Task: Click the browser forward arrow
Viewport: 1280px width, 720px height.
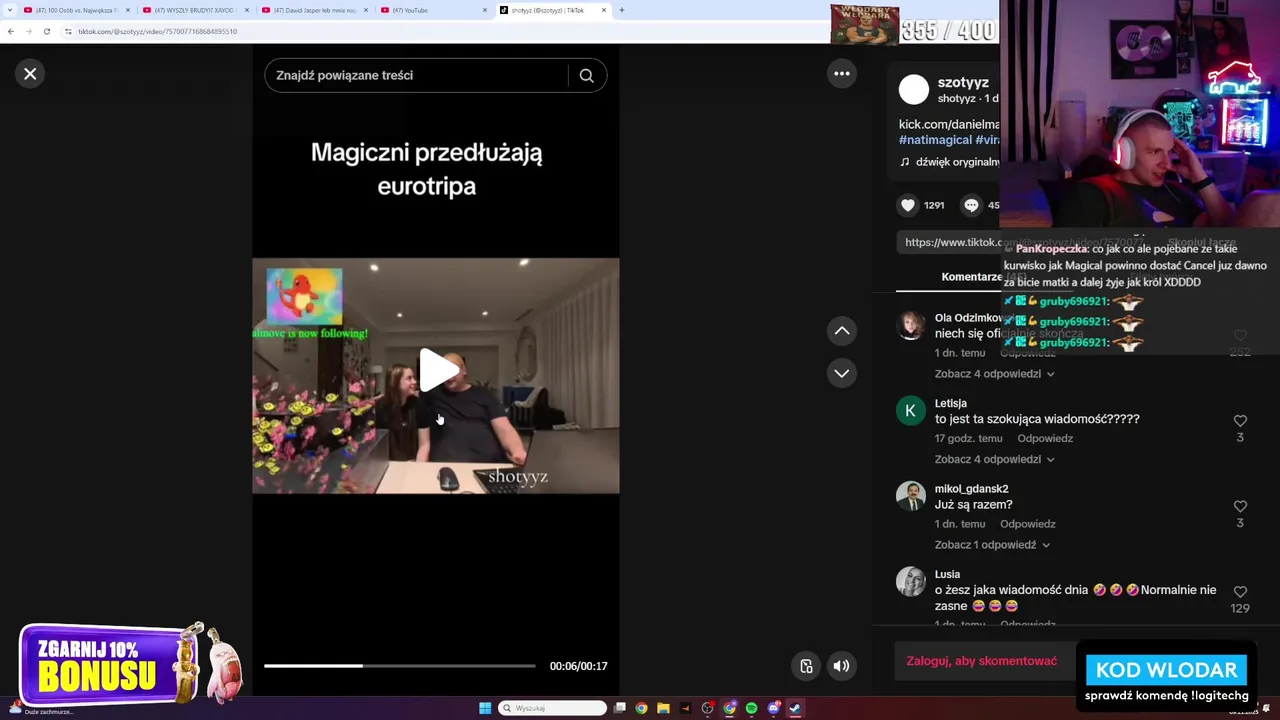Action: (x=28, y=31)
